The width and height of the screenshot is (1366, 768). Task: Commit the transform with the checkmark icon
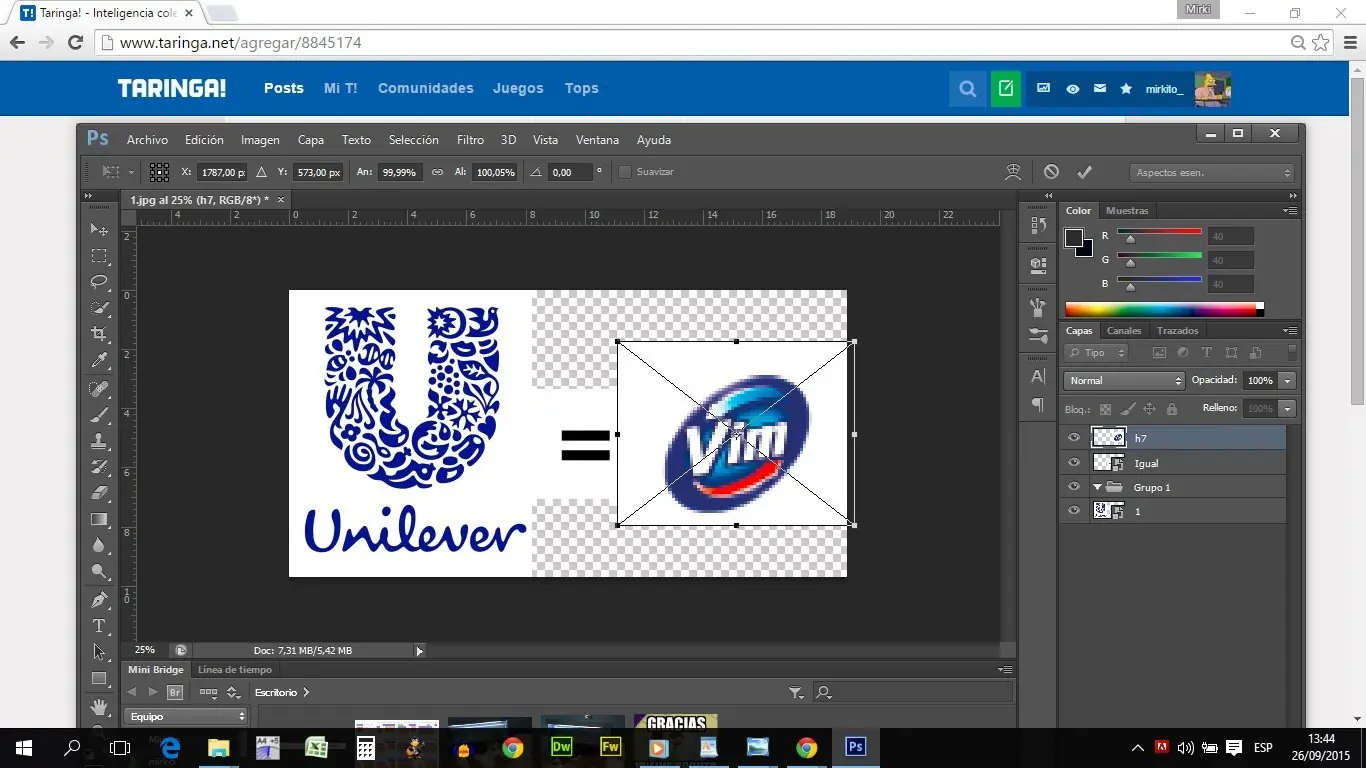point(1084,172)
